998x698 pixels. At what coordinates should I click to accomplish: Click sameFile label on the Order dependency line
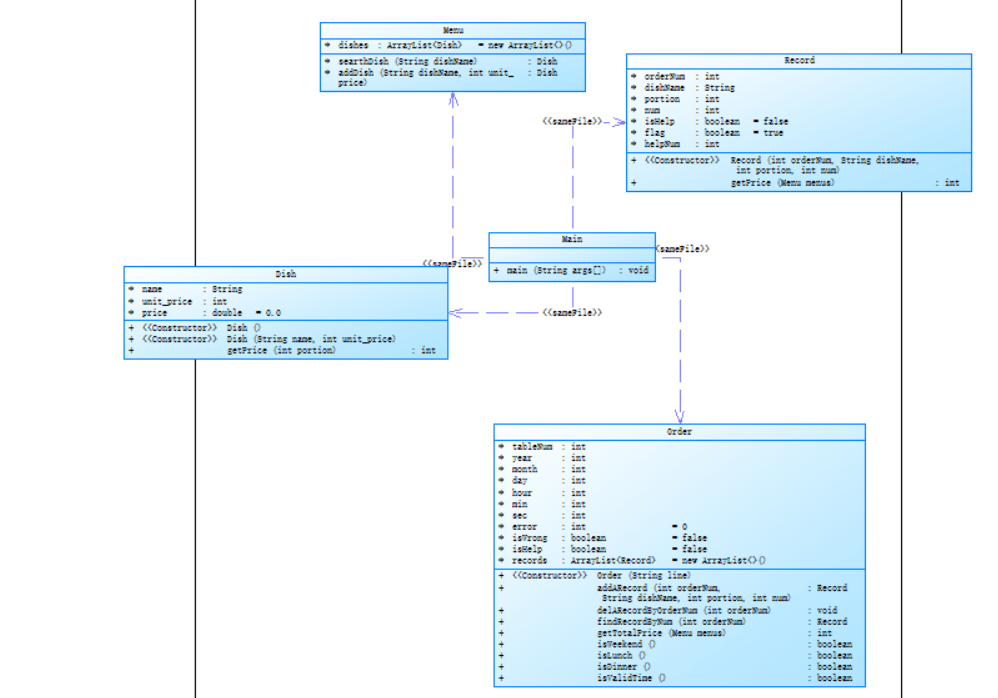[682, 249]
